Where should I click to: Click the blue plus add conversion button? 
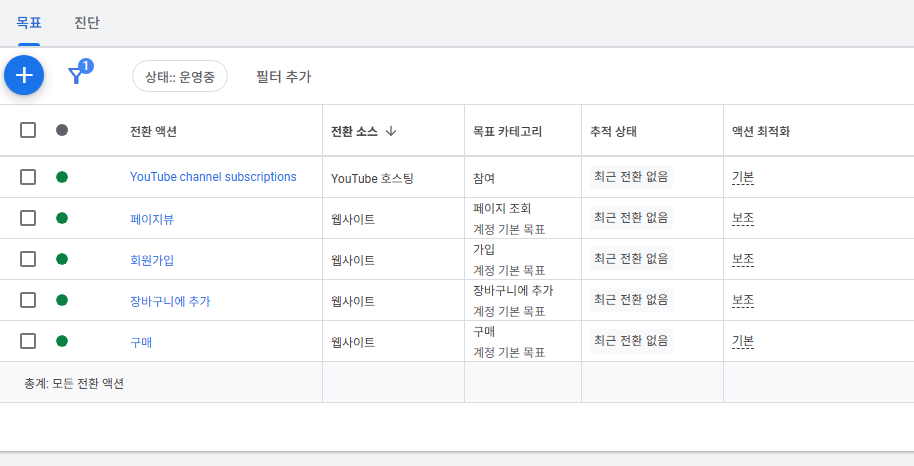[24, 75]
